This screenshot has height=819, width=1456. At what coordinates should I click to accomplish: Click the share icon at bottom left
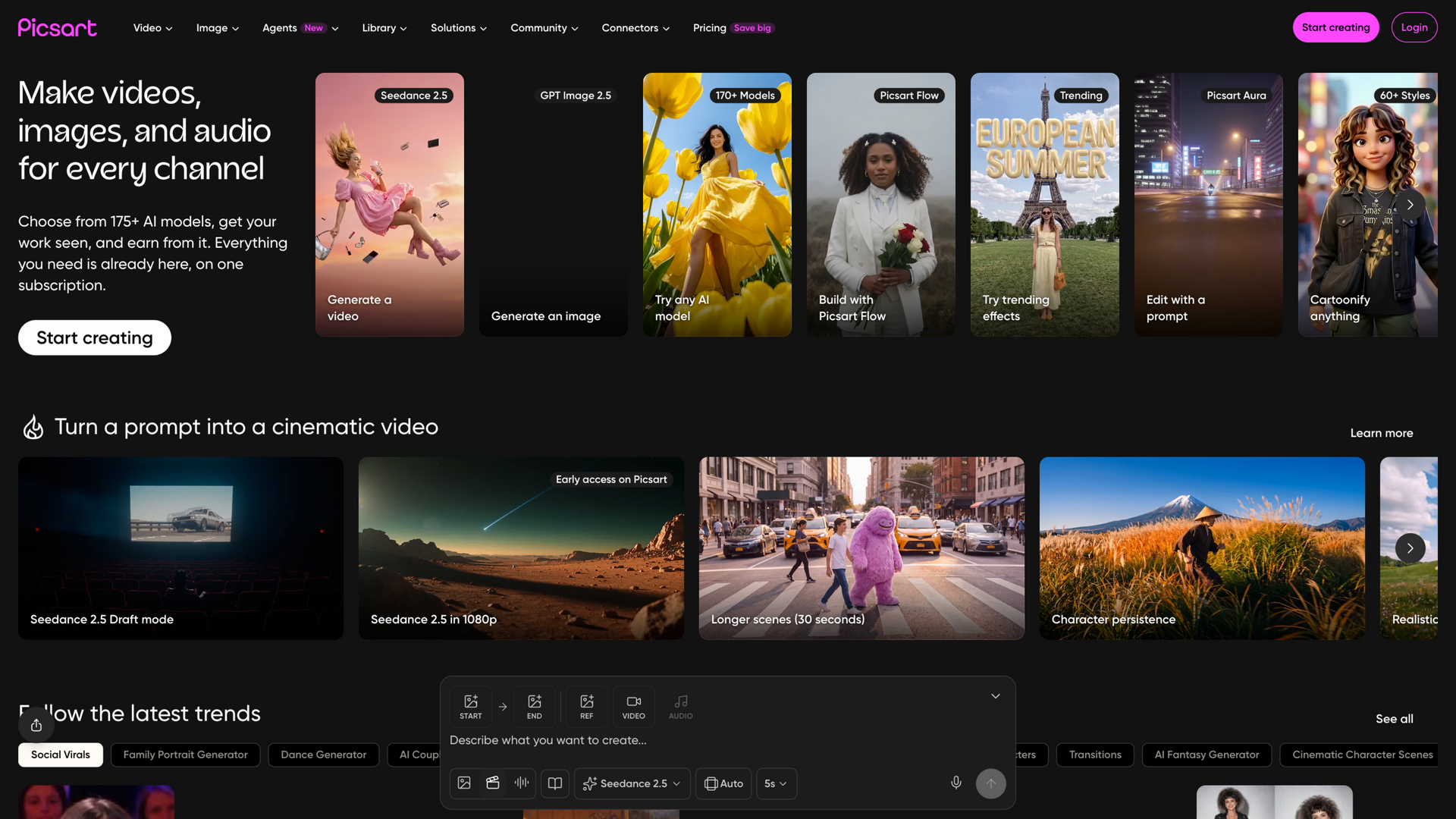point(36,726)
